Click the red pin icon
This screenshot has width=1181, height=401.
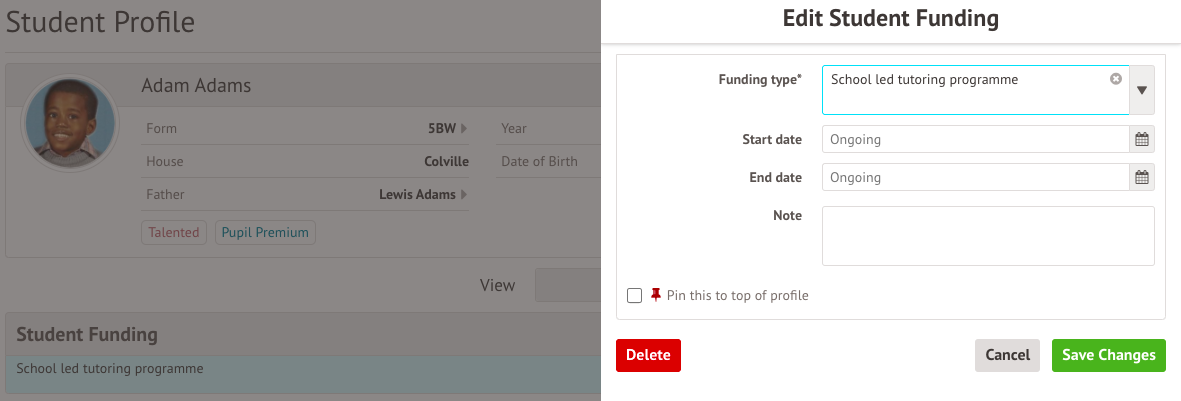(x=656, y=295)
